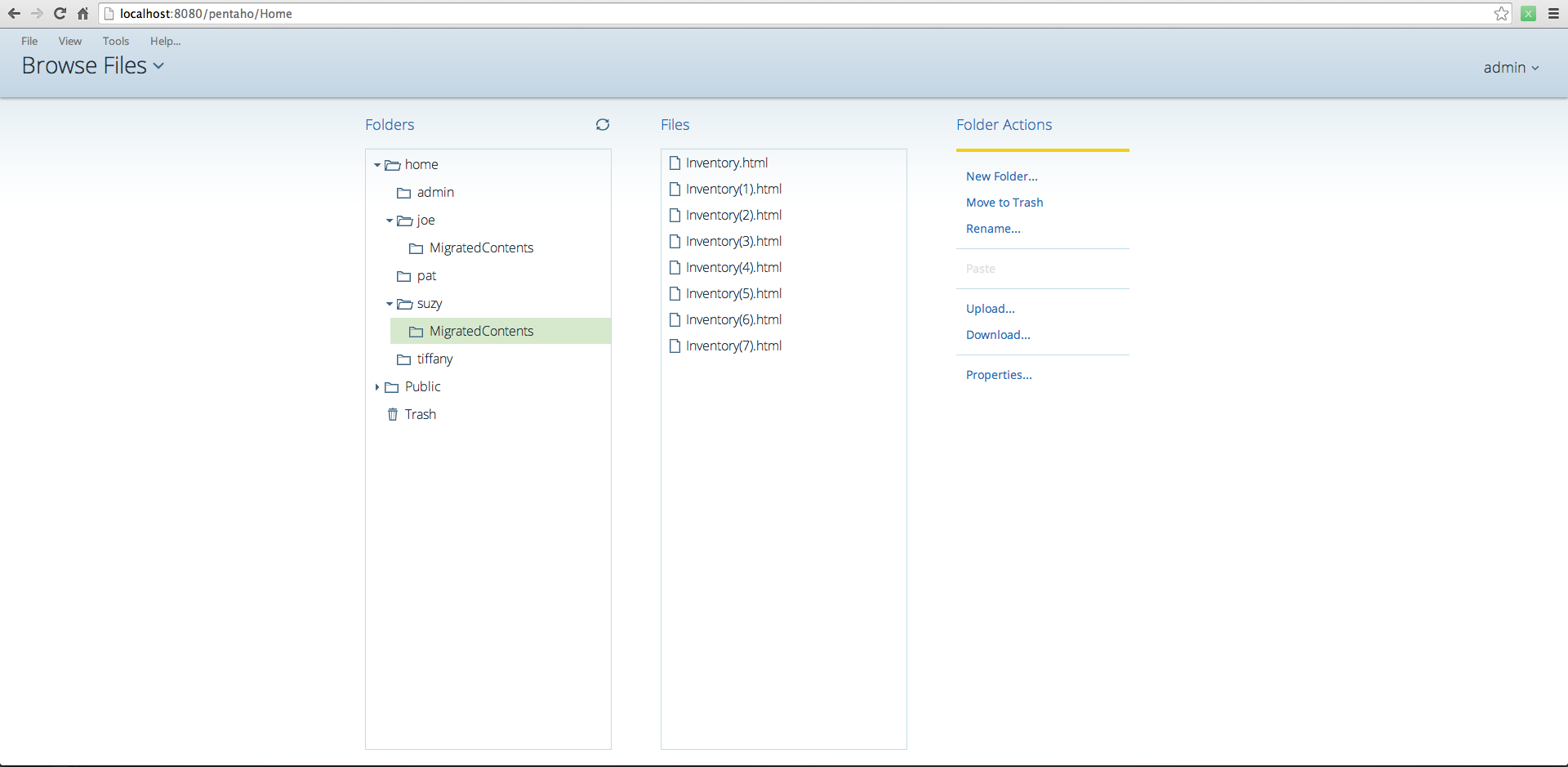Go forward in browser history
Image resolution: width=1568 pixels, height=767 pixels.
pos(37,13)
